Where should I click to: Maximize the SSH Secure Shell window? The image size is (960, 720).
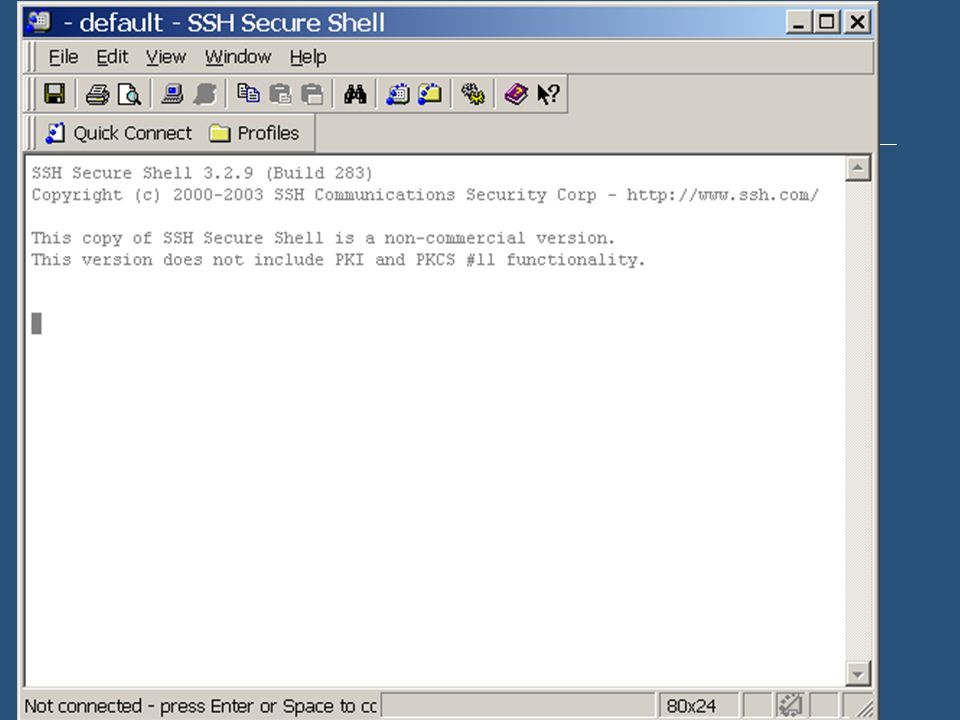click(827, 23)
